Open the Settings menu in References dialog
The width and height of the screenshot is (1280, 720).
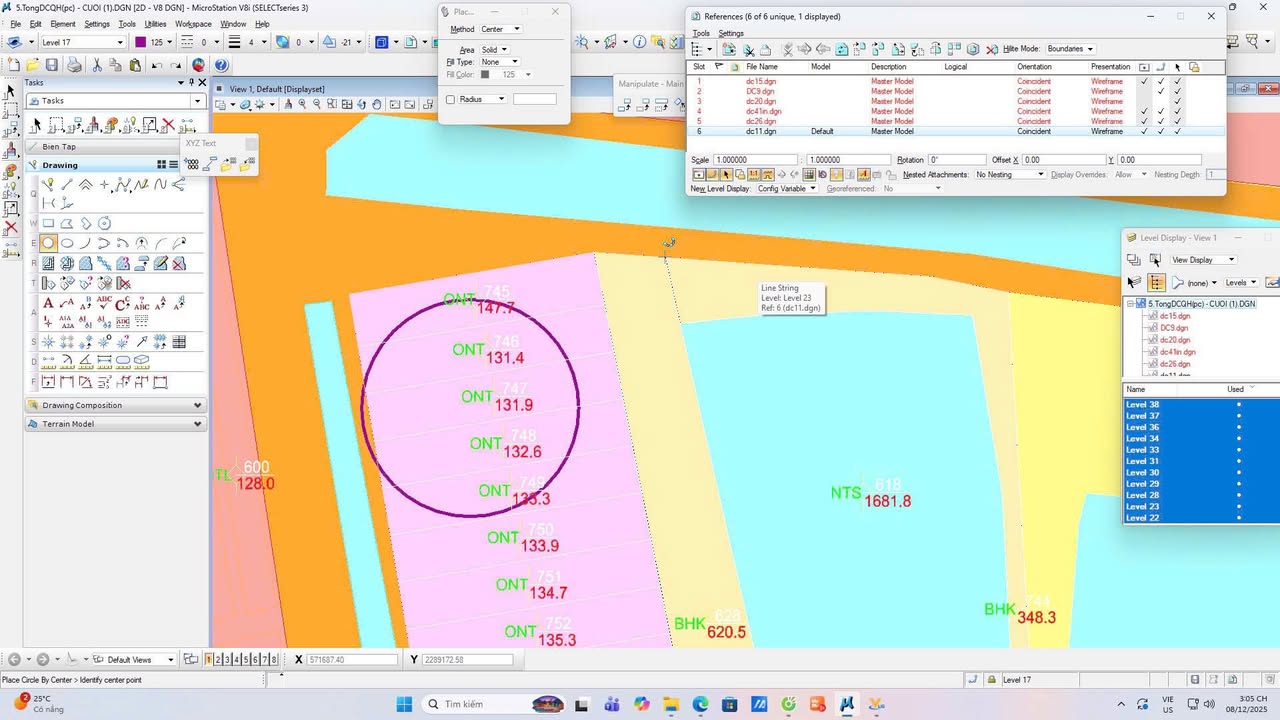click(730, 33)
